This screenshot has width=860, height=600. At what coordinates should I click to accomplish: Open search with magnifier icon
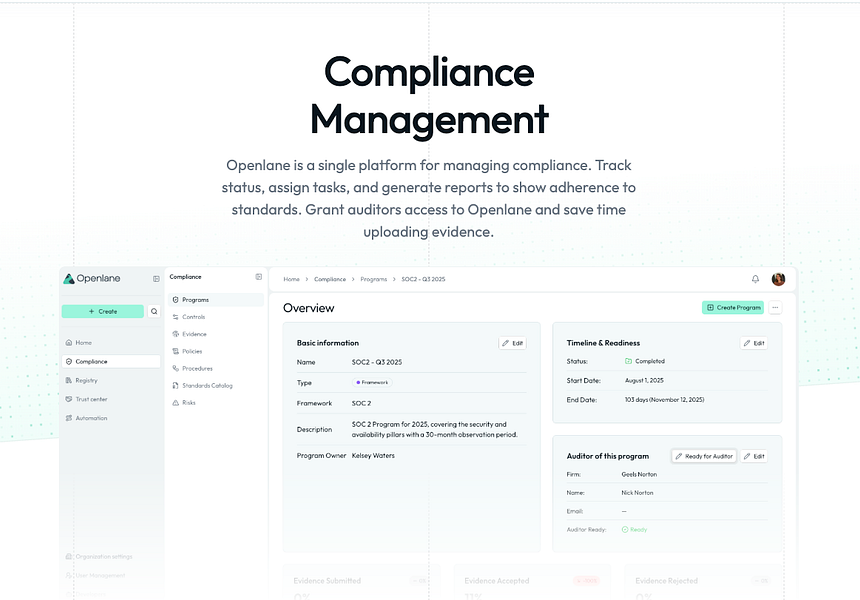pyautogui.click(x=154, y=312)
